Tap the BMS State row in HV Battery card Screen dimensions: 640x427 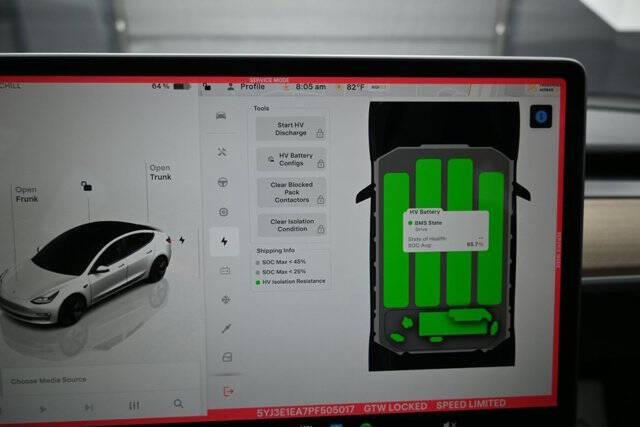click(x=425, y=223)
